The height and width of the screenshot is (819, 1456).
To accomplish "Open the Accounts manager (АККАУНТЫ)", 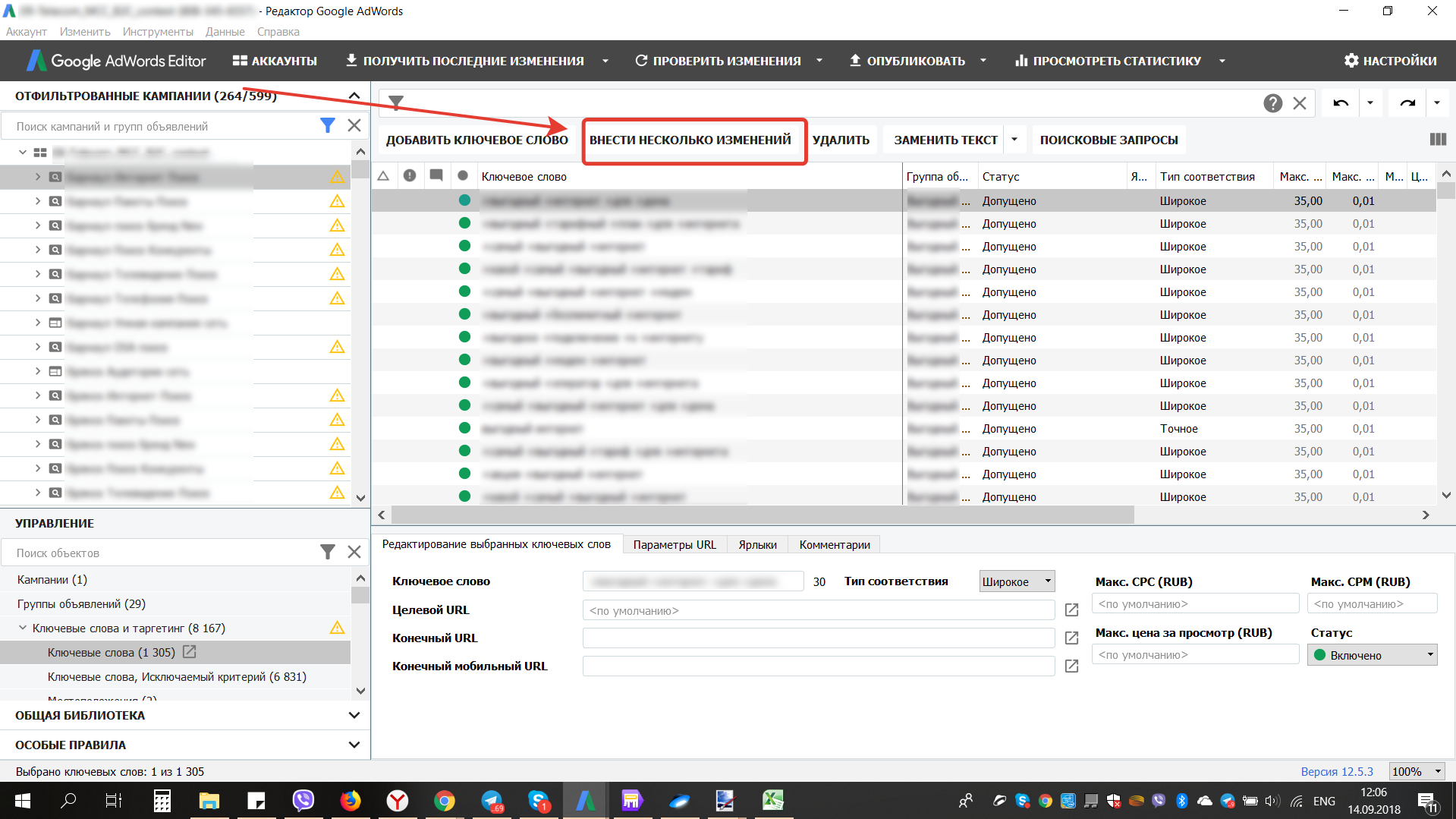I will (x=275, y=61).
